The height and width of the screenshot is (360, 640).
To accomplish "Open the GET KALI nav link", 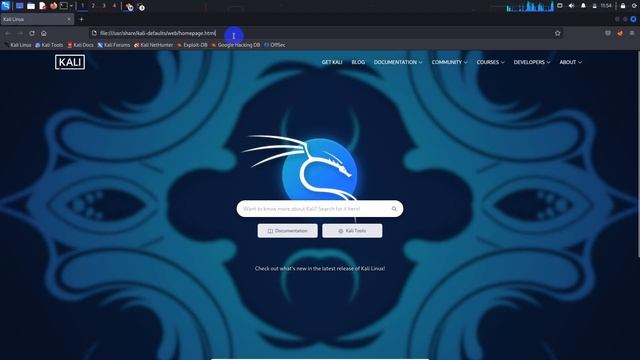I will tap(332, 62).
